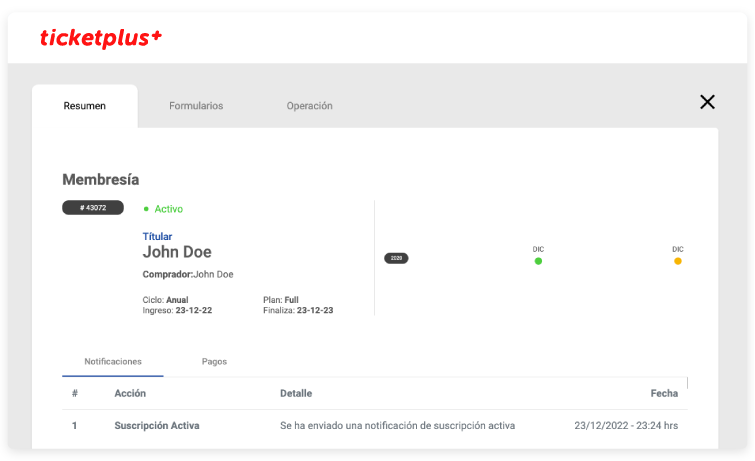Switch to the Pagos sub-tab
This screenshot has width=755, height=461.
214,361
